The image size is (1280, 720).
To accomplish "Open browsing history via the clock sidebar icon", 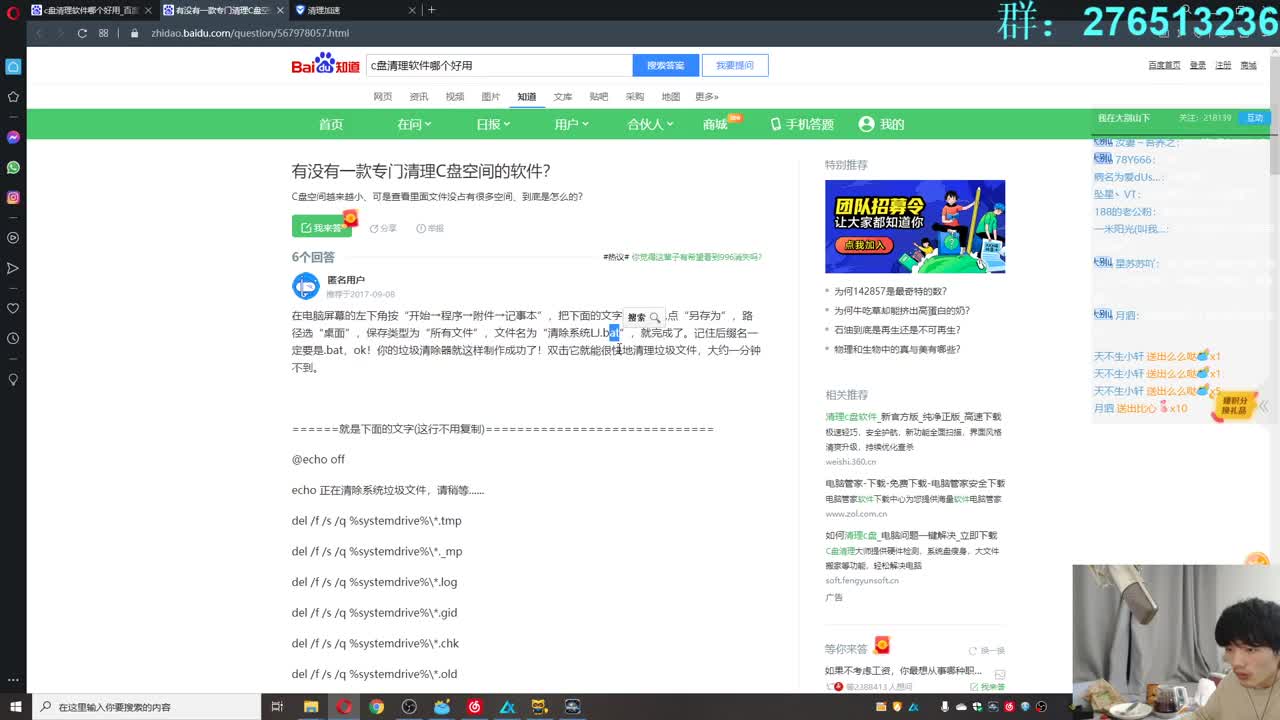I will 13,338.
